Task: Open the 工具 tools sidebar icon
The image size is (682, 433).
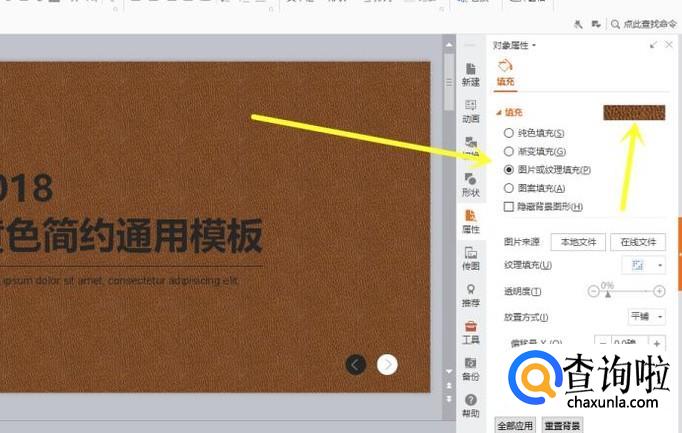Action: click(x=470, y=332)
